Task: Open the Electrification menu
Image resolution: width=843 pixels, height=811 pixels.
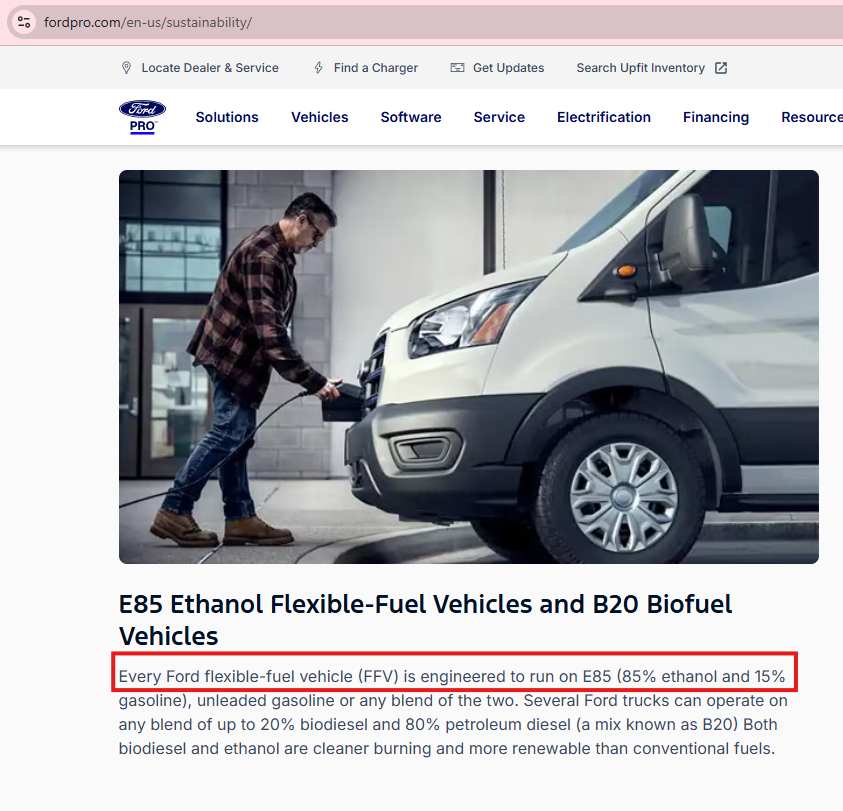Action: click(604, 117)
